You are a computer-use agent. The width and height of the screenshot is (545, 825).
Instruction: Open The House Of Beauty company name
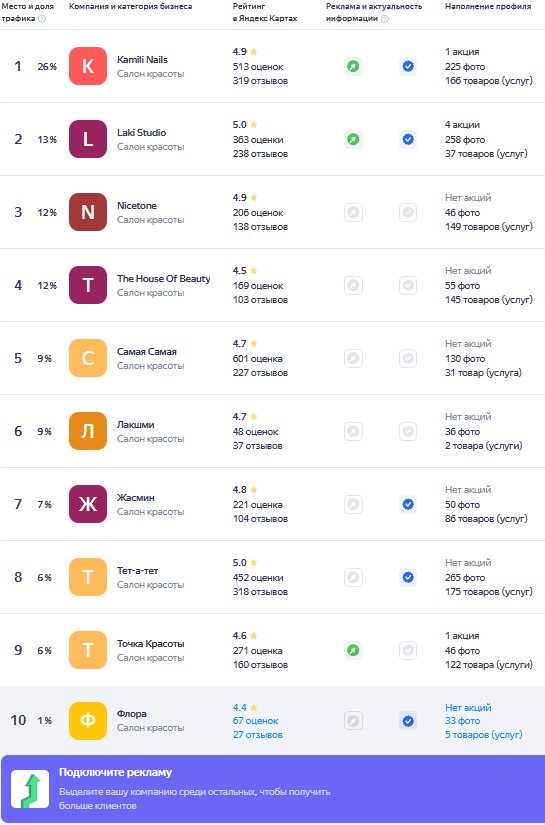point(164,278)
